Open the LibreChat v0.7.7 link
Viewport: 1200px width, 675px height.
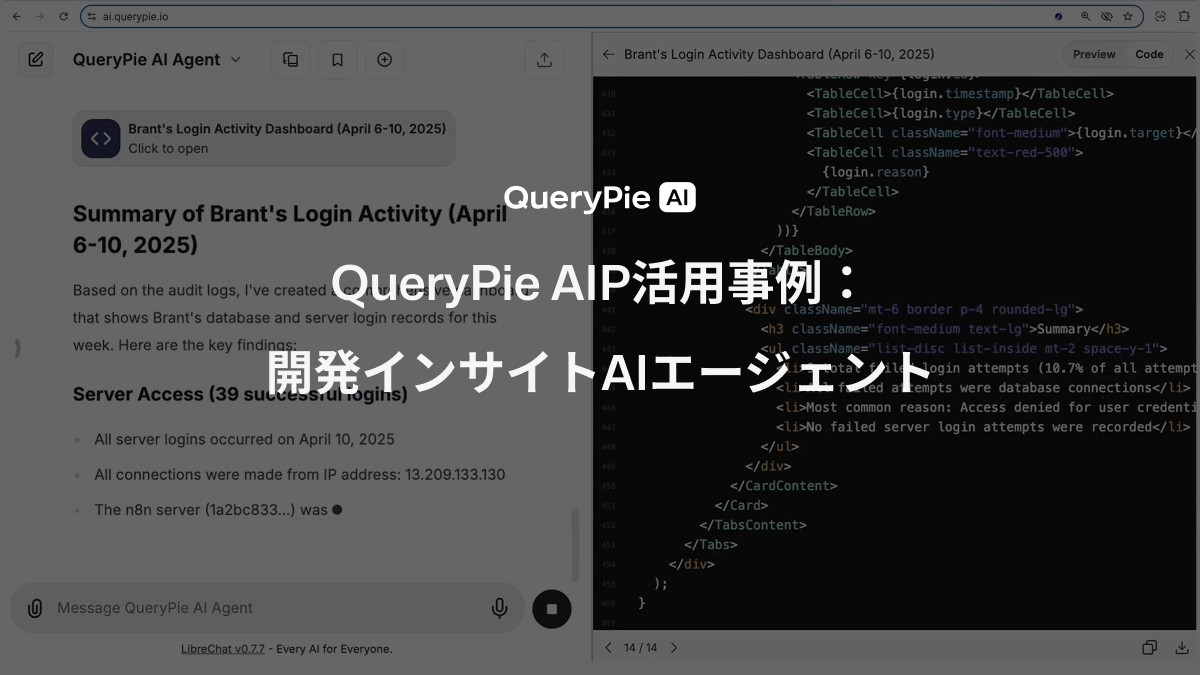click(x=223, y=649)
